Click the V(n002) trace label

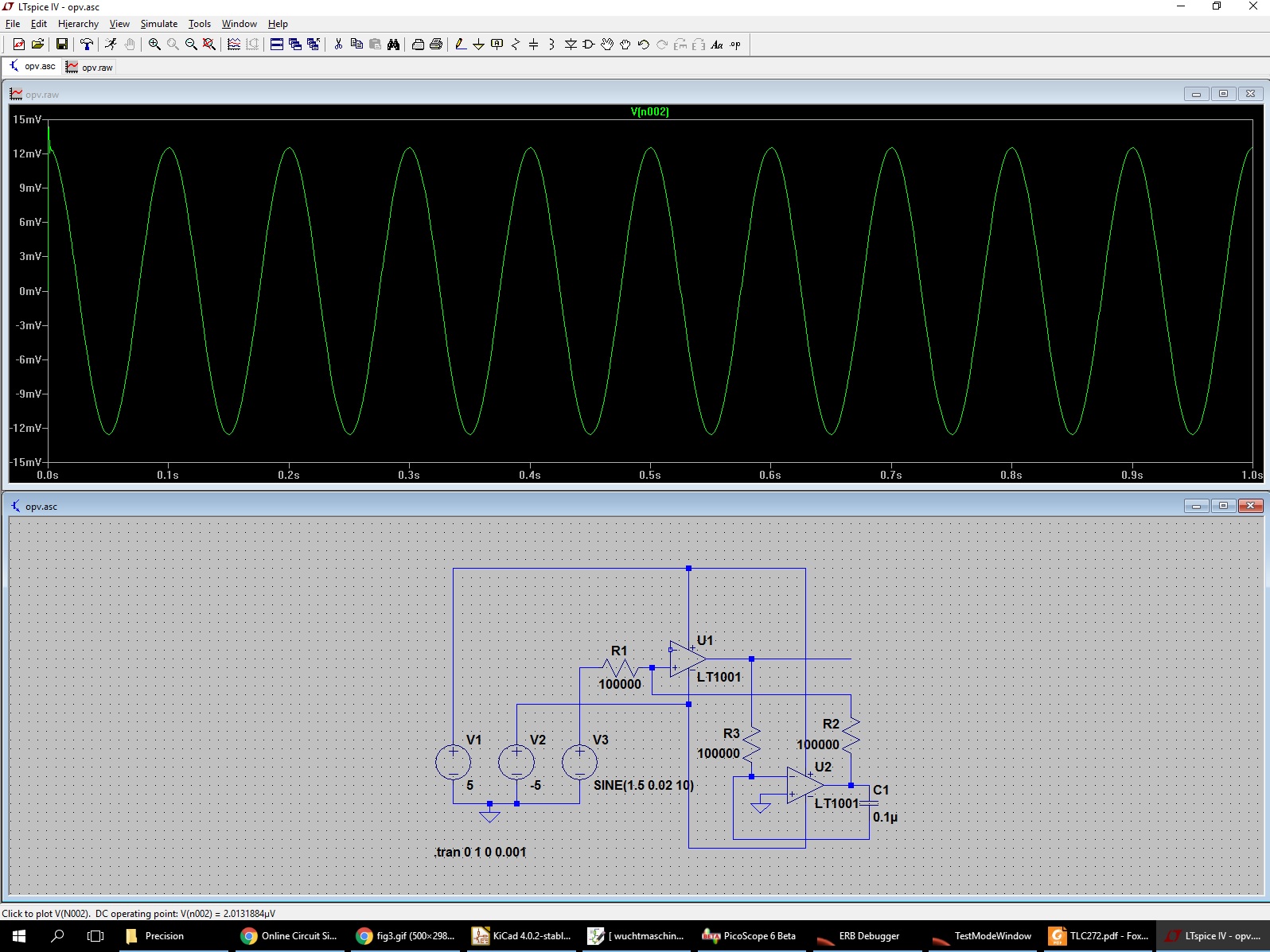(649, 111)
